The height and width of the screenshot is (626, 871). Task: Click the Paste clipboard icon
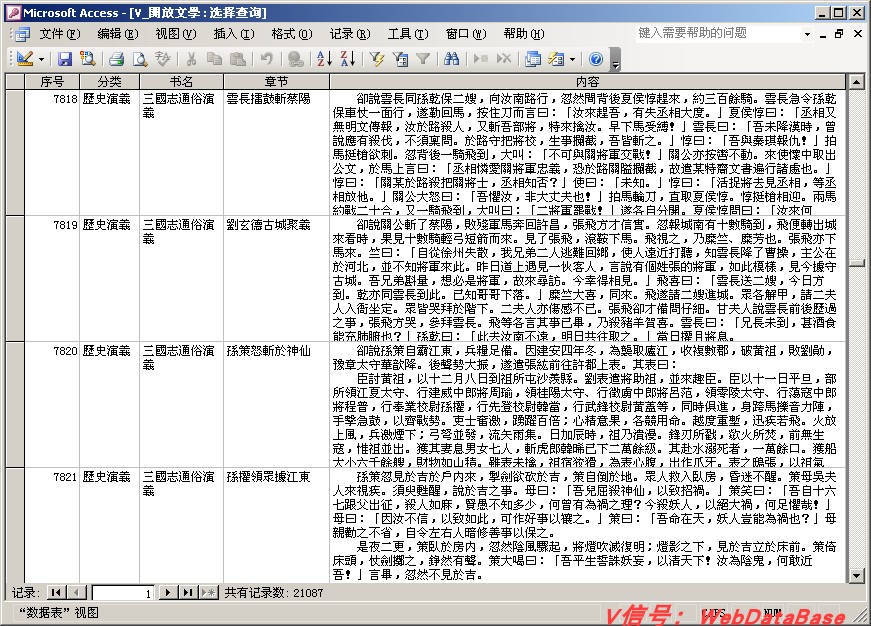coord(238,58)
